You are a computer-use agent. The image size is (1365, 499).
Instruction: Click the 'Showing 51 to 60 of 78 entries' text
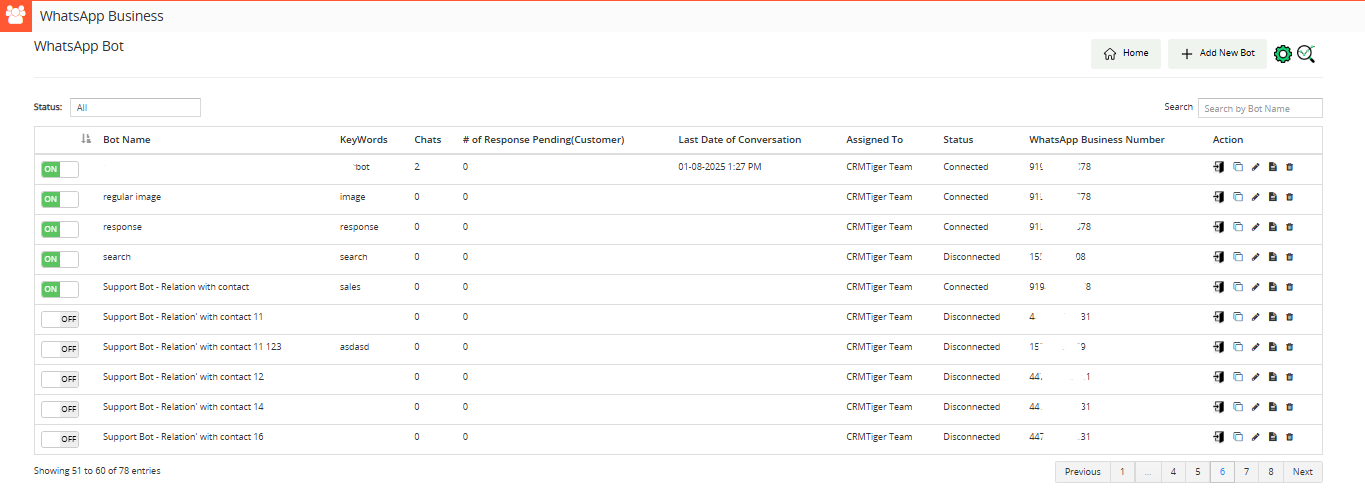[x=97, y=470]
